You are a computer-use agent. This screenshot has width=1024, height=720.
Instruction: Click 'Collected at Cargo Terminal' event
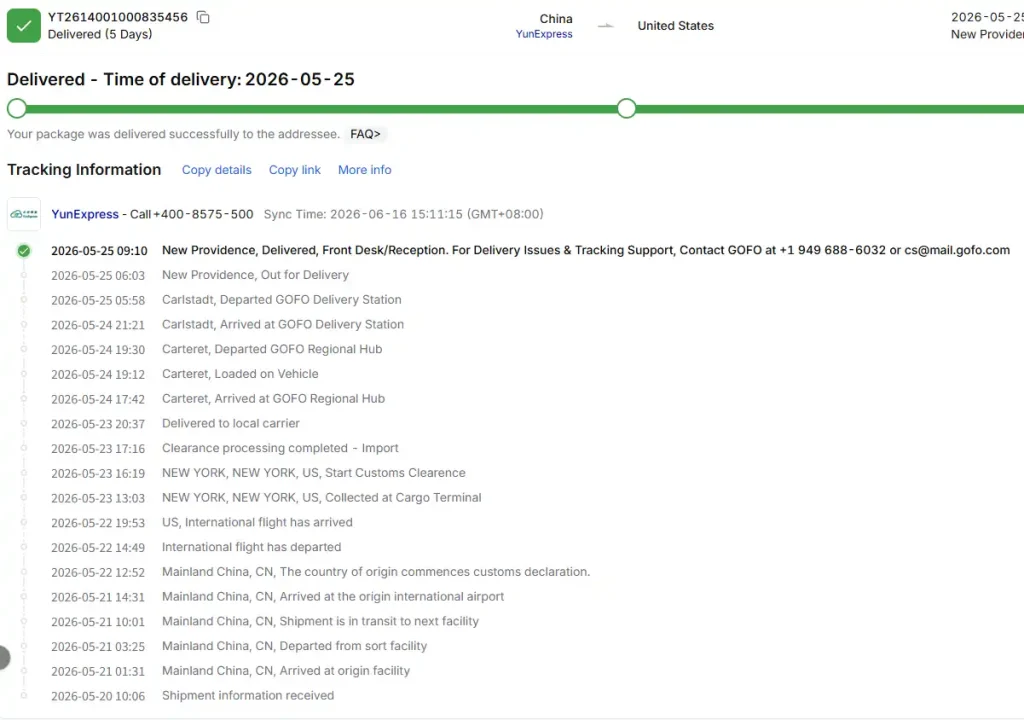(x=321, y=498)
